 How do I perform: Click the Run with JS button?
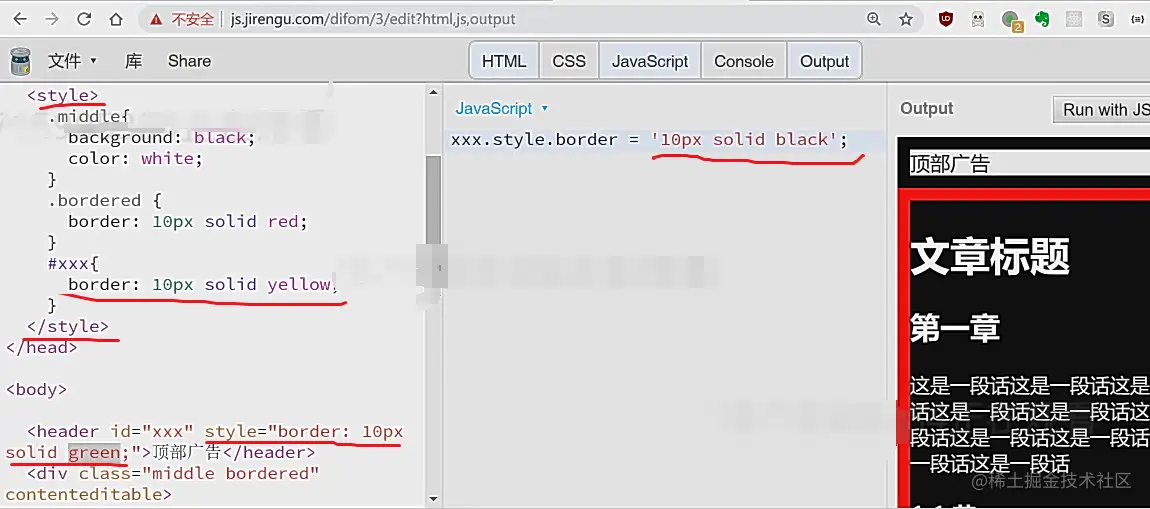(x=1102, y=110)
